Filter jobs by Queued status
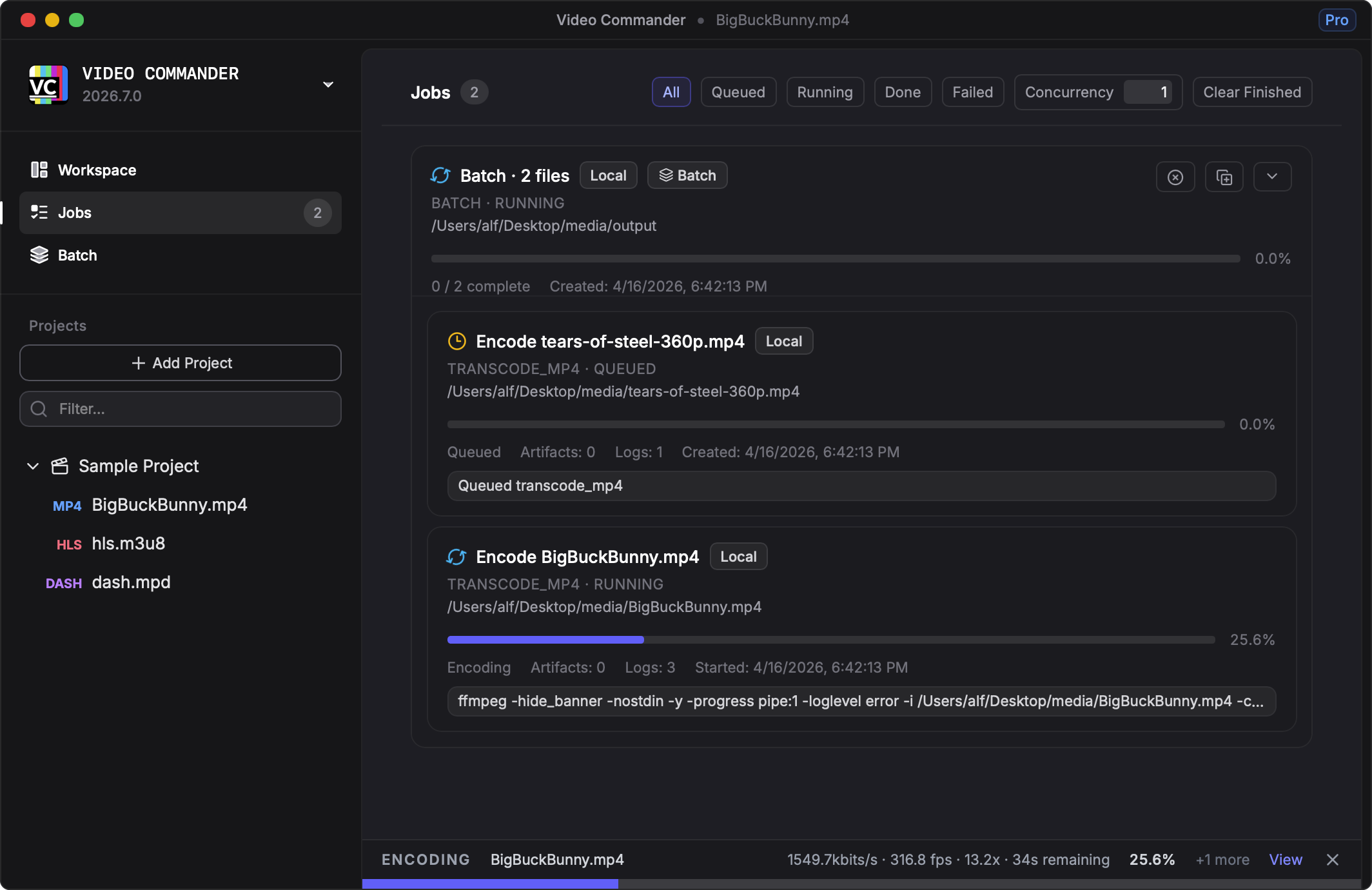This screenshot has width=1372, height=890. (738, 92)
